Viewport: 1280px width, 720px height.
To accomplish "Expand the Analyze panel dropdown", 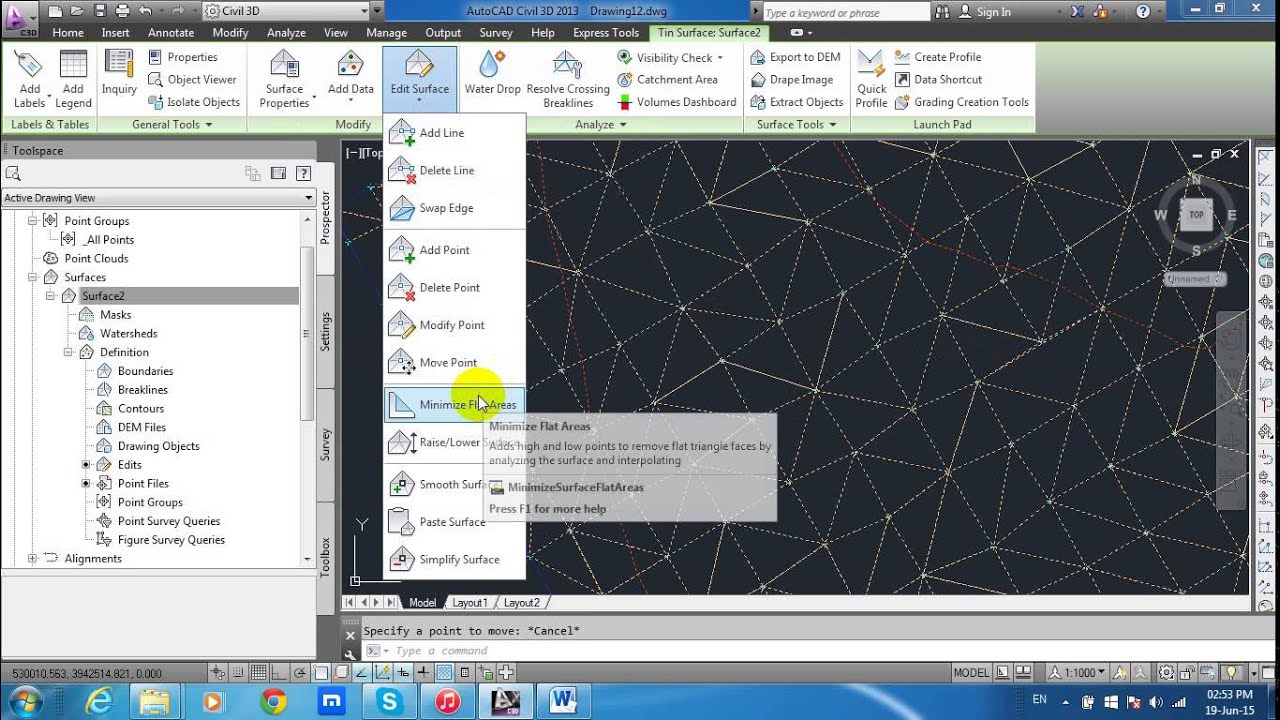I will (x=601, y=125).
